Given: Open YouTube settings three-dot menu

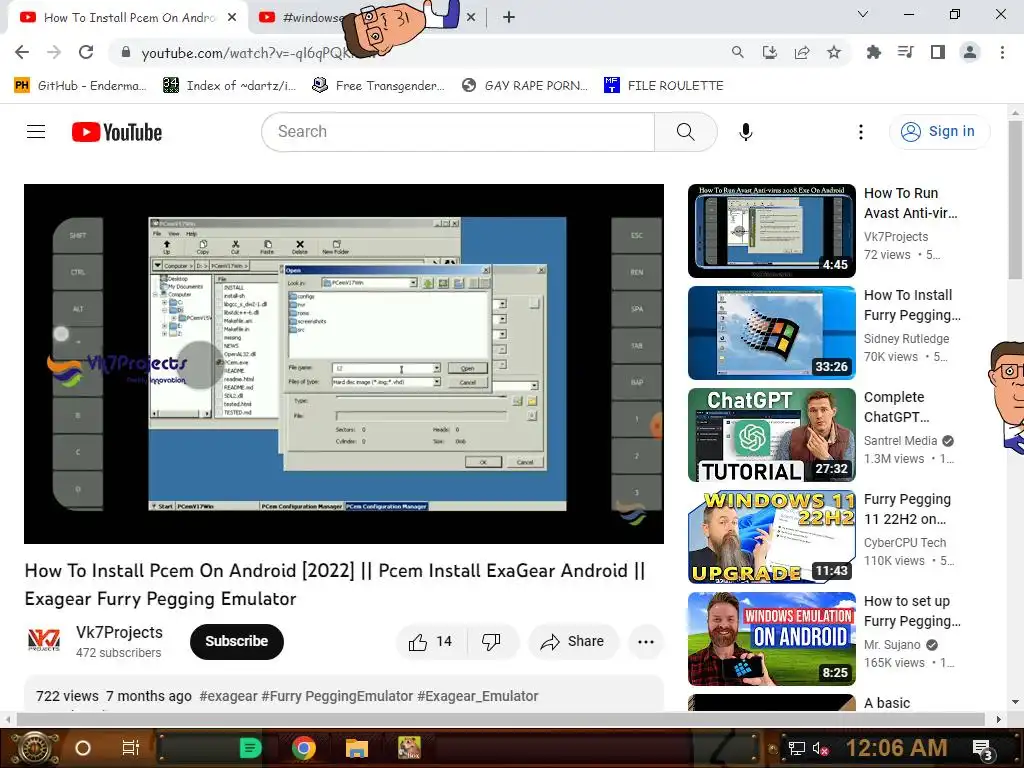Looking at the screenshot, I should [x=861, y=132].
